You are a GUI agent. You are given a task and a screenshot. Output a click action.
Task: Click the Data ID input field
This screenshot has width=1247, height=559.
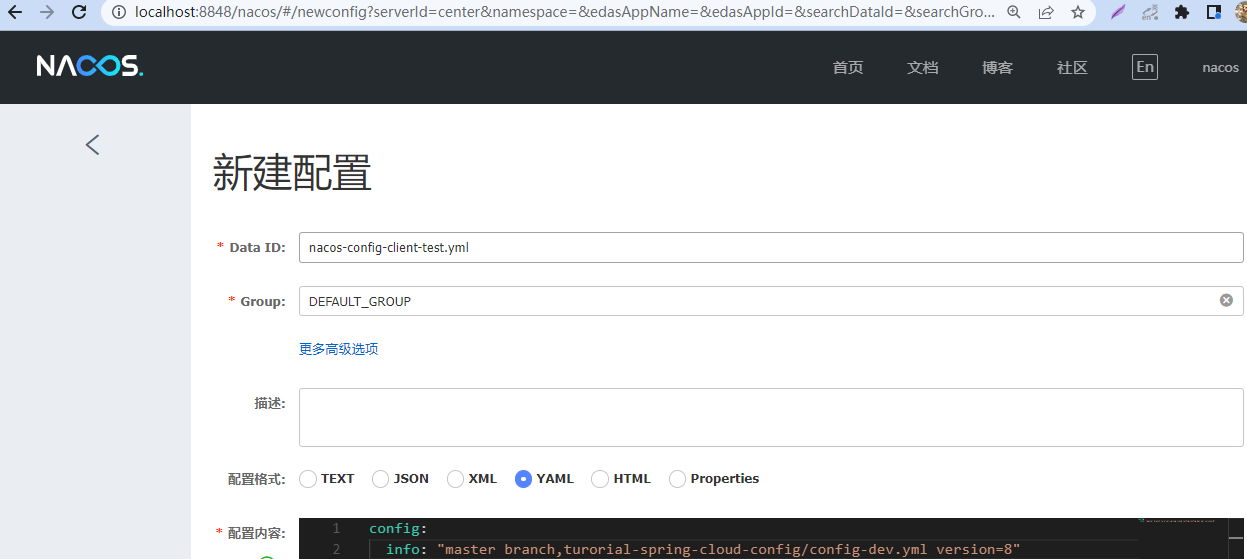tap(771, 248)
